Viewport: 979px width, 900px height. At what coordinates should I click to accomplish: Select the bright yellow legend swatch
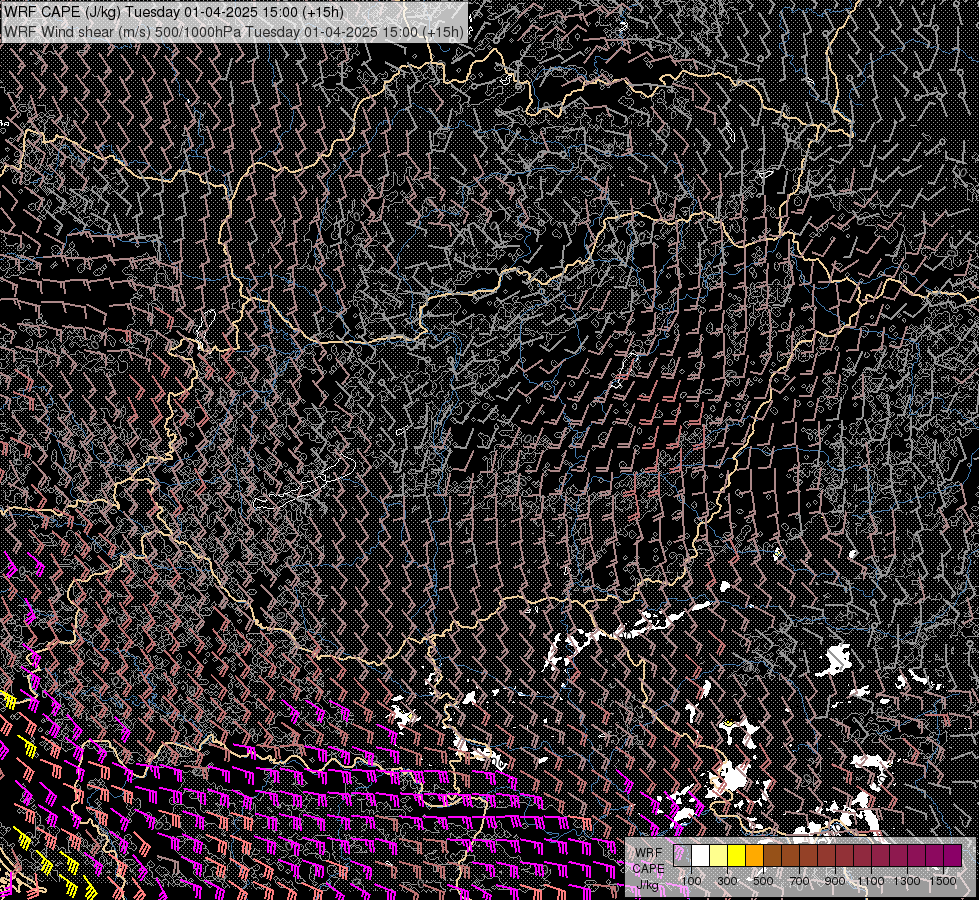[x=737, y=855]
